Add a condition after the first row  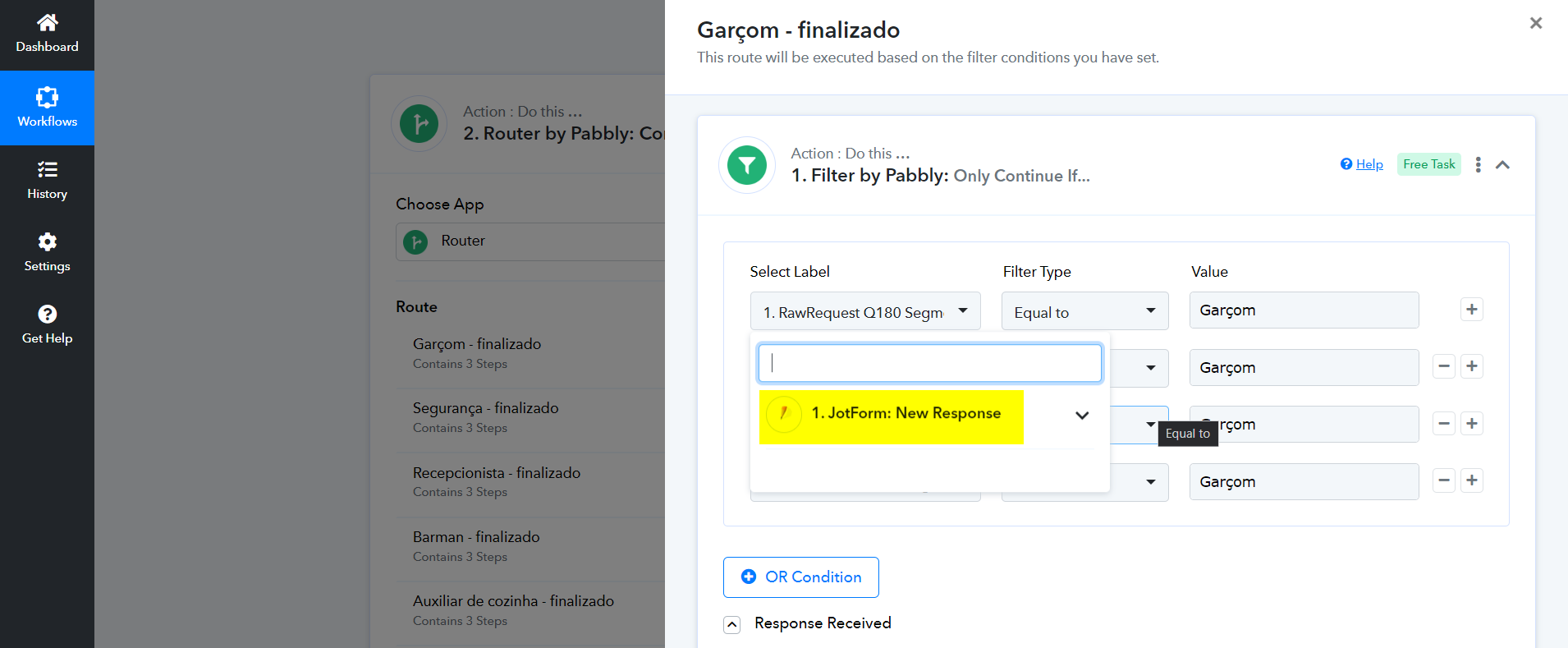click(x=1472, y=310)
